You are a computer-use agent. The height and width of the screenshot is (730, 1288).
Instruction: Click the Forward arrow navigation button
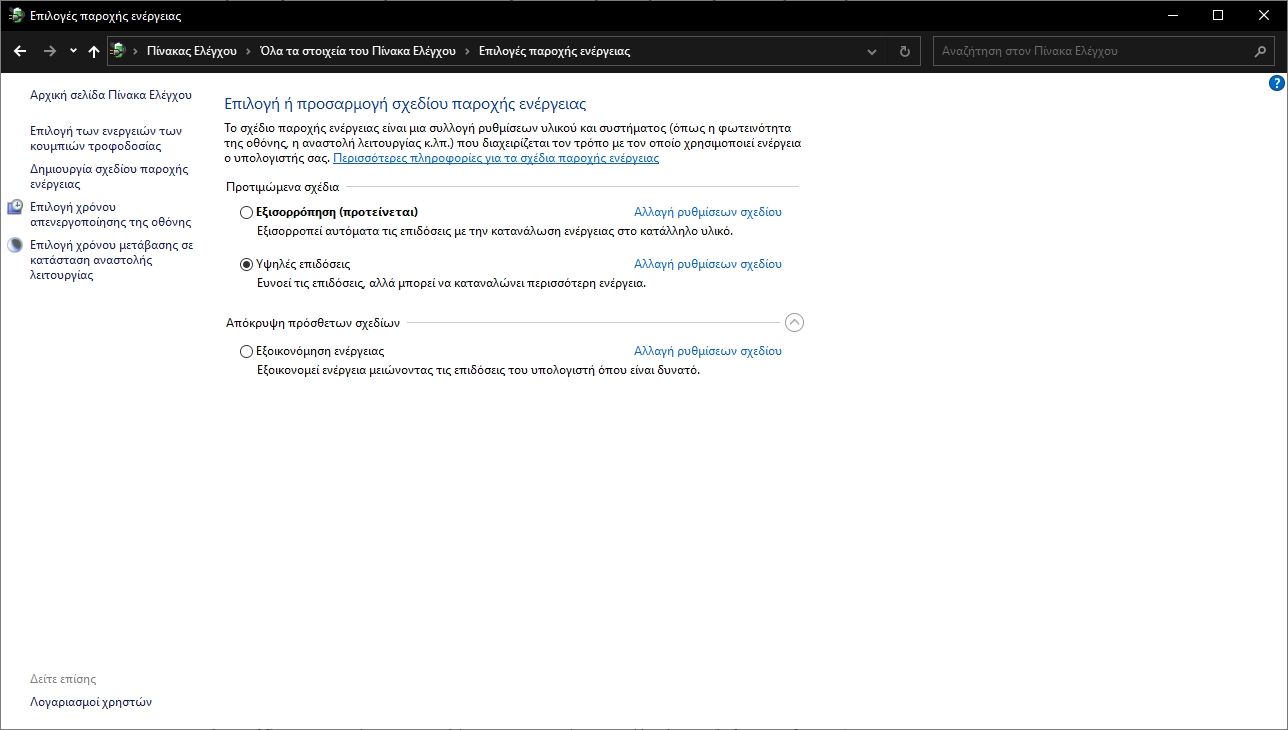click(49, 51)
